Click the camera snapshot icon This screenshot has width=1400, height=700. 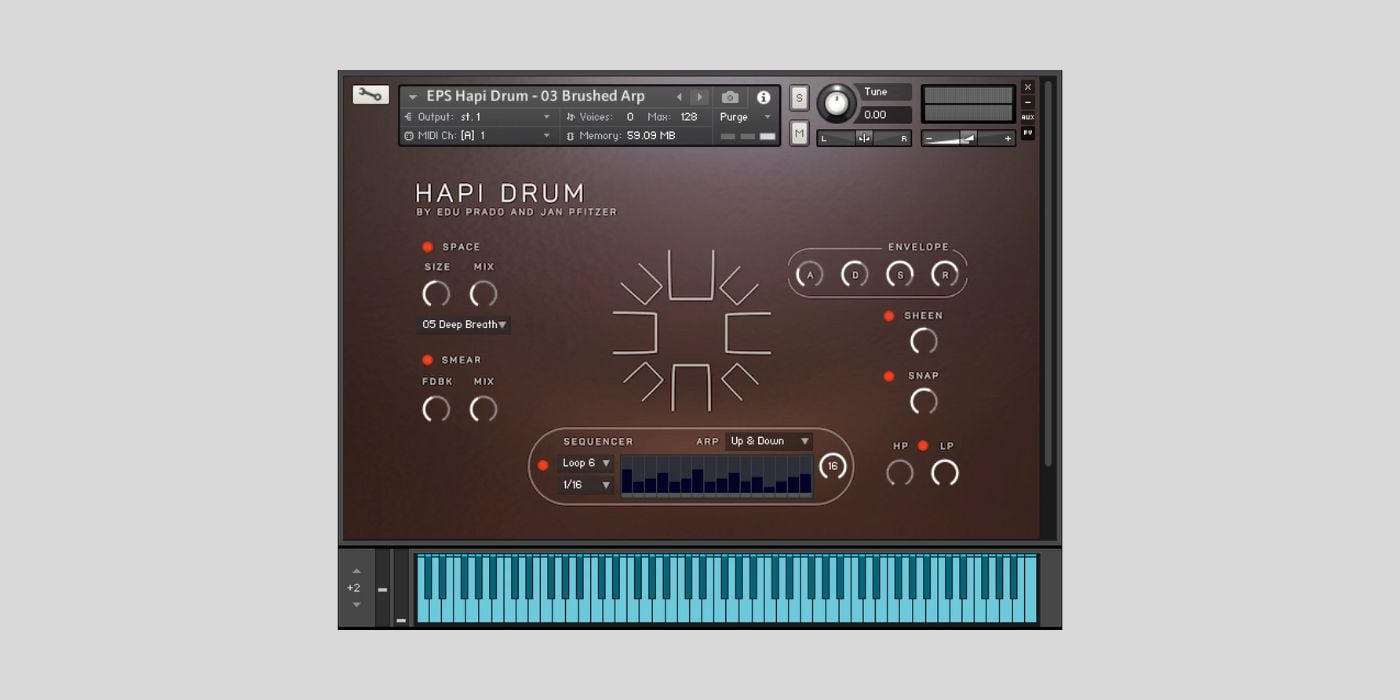[x=730, y=96]
